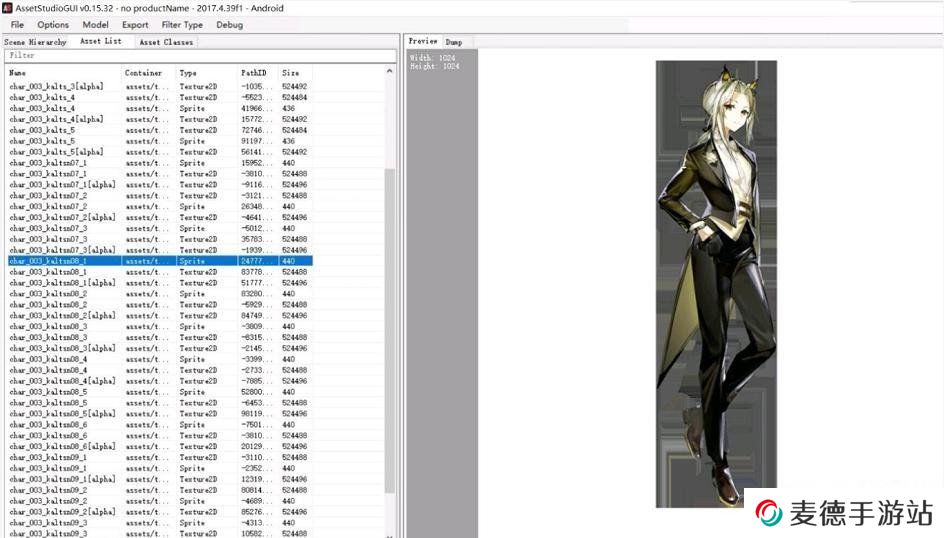Select the 09_1[alpha] row, PathID 12319
Viewport: 944px width, 538px height.
click(x=160, y=479)
